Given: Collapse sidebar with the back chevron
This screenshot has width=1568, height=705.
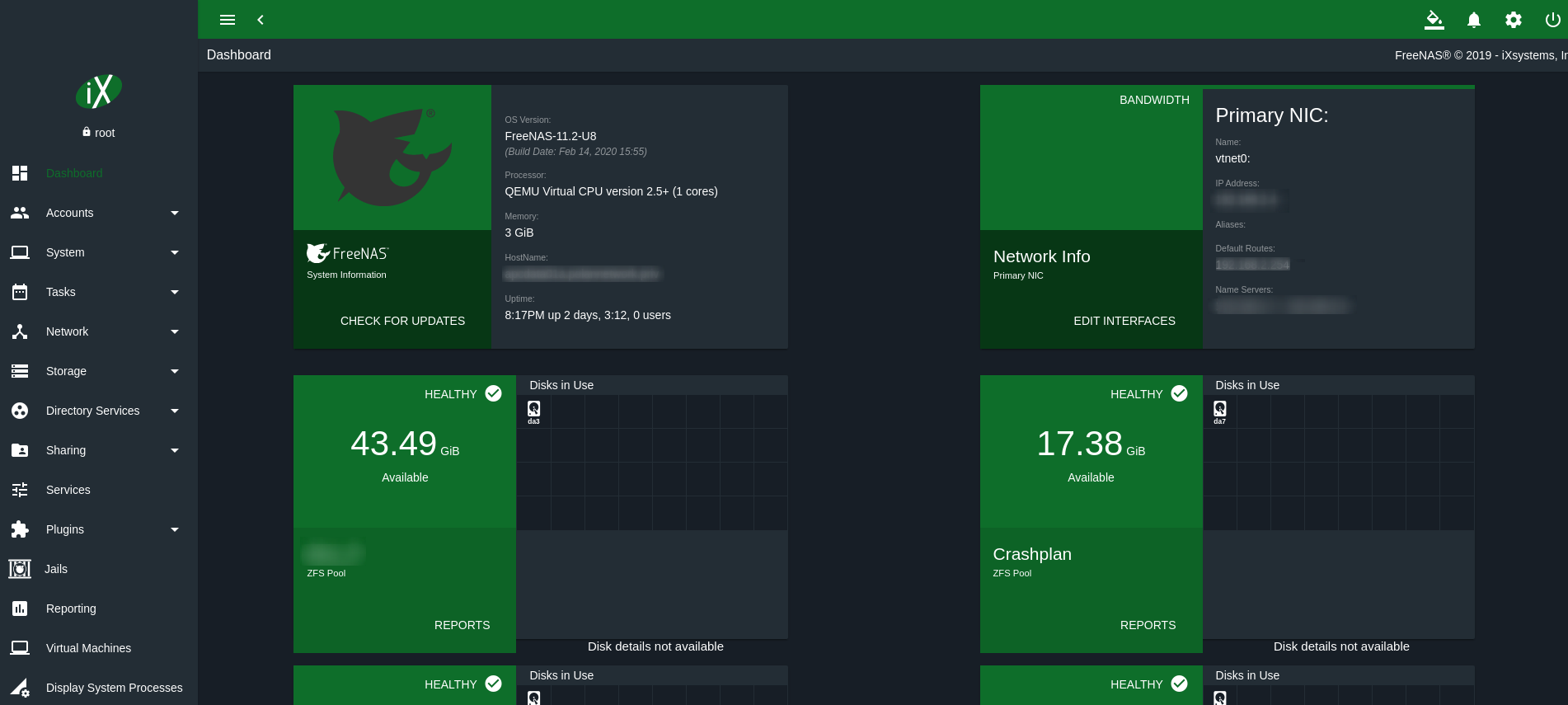Looking at the screenshot, I should click(261, 20).
